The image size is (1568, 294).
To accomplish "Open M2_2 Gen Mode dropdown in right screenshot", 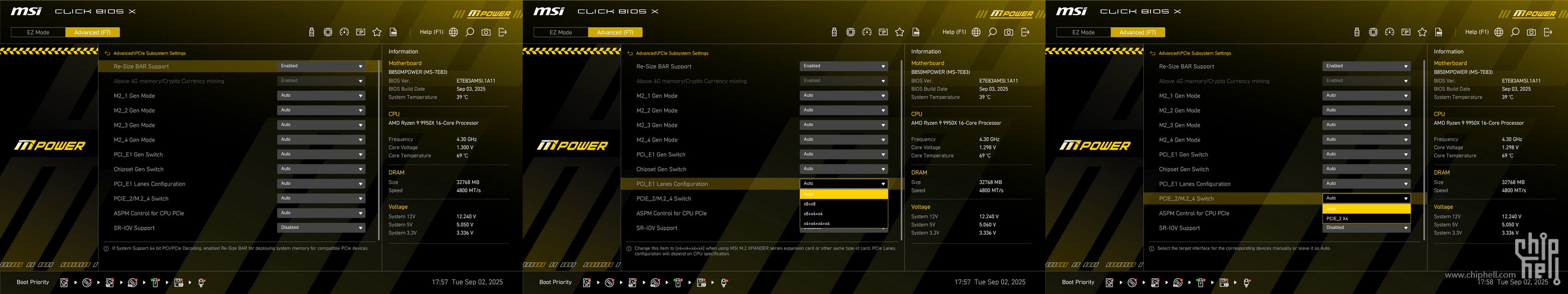I will tap(1367, 110).
